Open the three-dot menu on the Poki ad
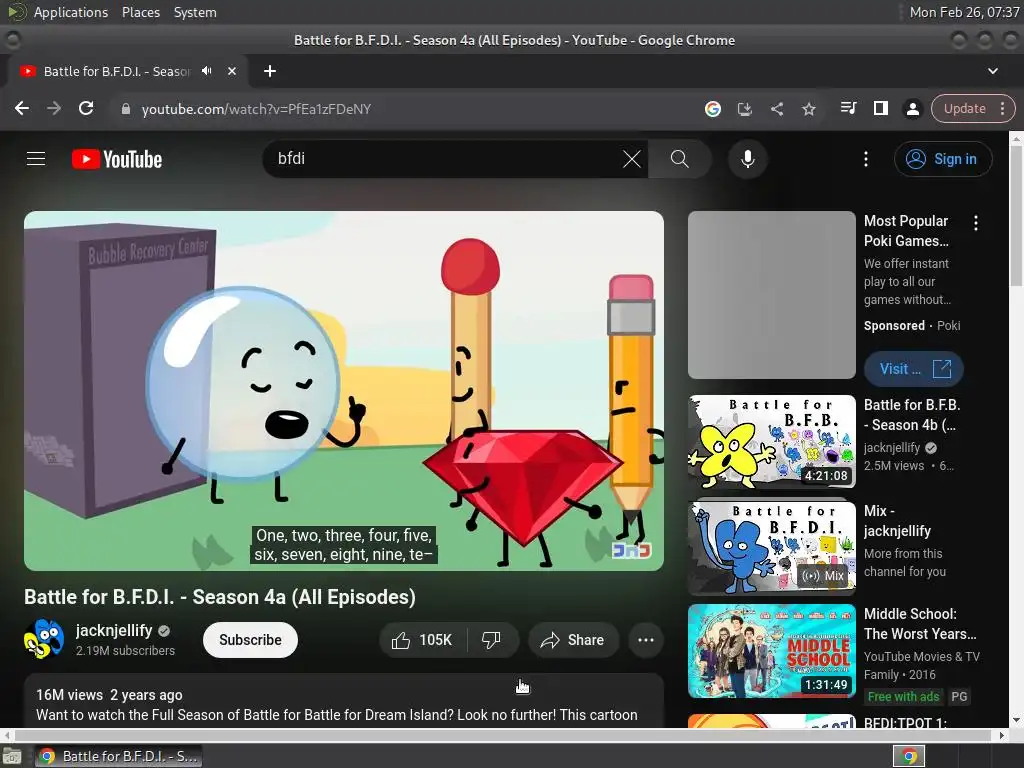Viewport: 1024px width, 768px height. pyautogui.click(x=976, y=223)
